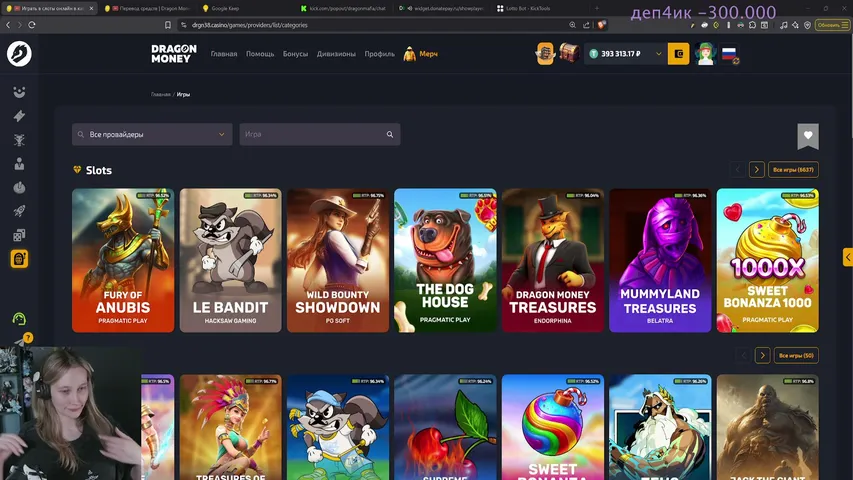
Task: Open 'Дивизионы' navigation item
Action: pos(336,54)
